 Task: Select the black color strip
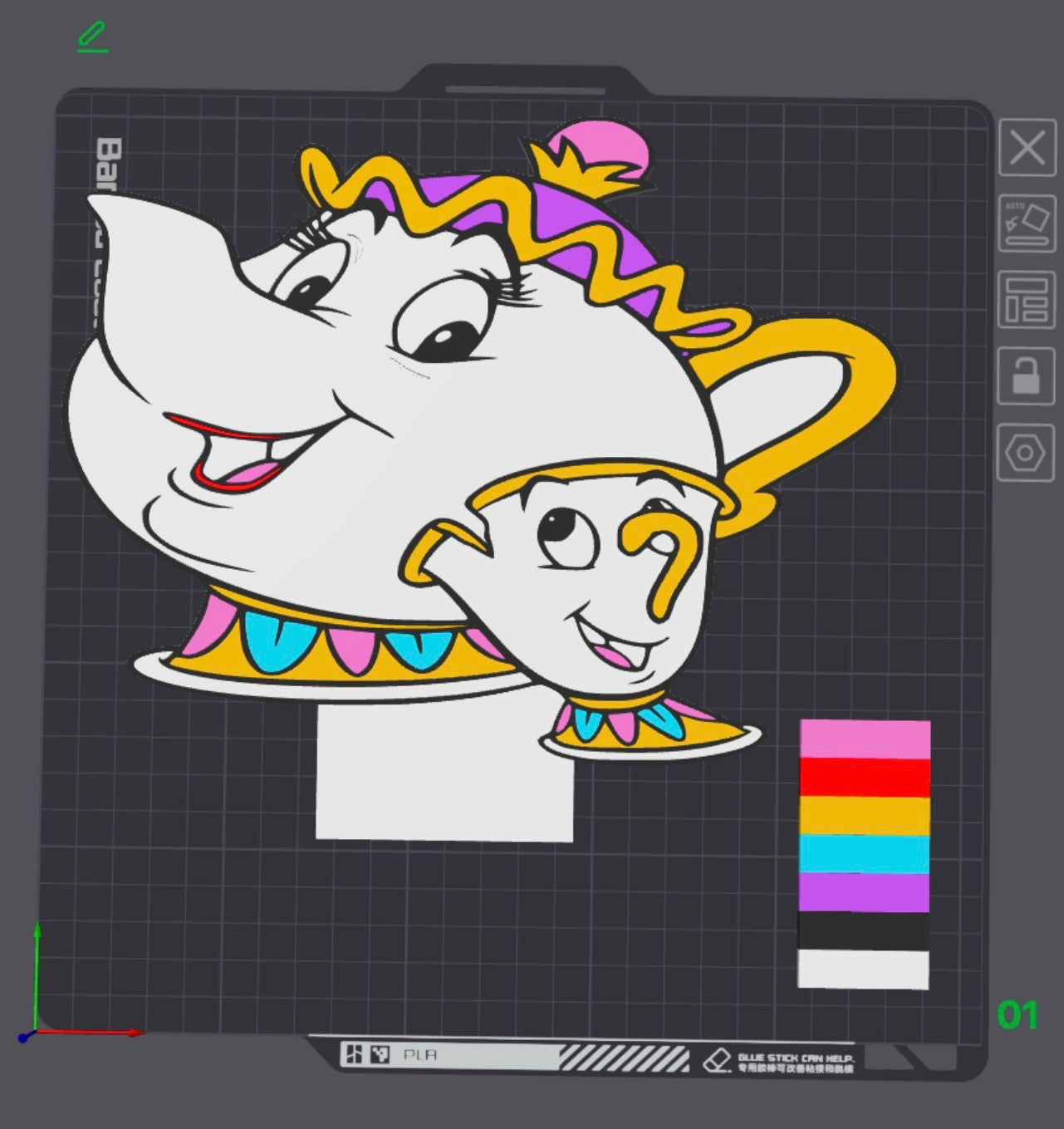[x=864, y=931]
